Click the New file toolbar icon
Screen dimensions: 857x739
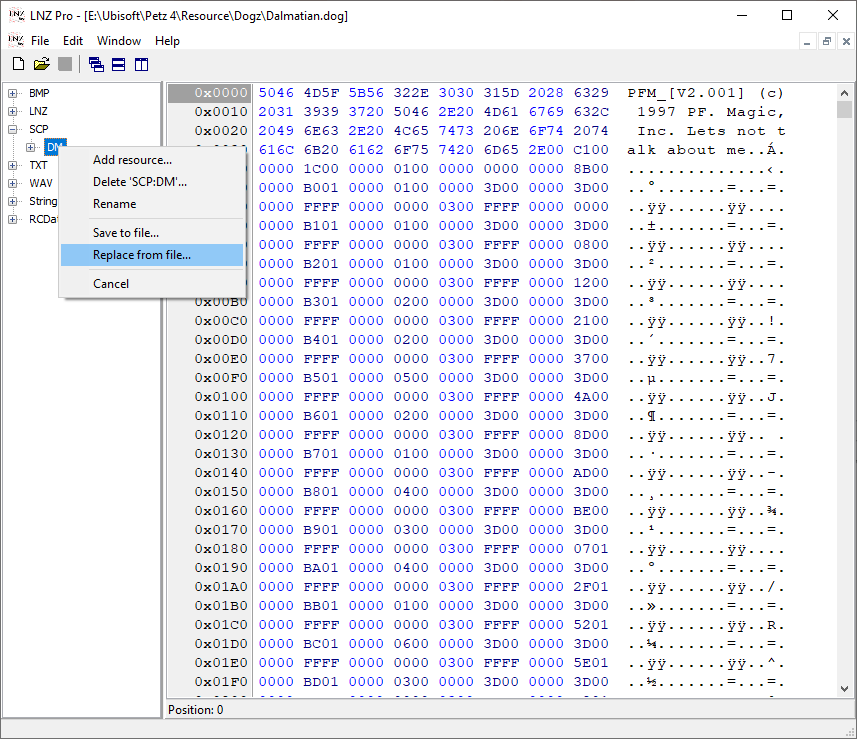18,65
